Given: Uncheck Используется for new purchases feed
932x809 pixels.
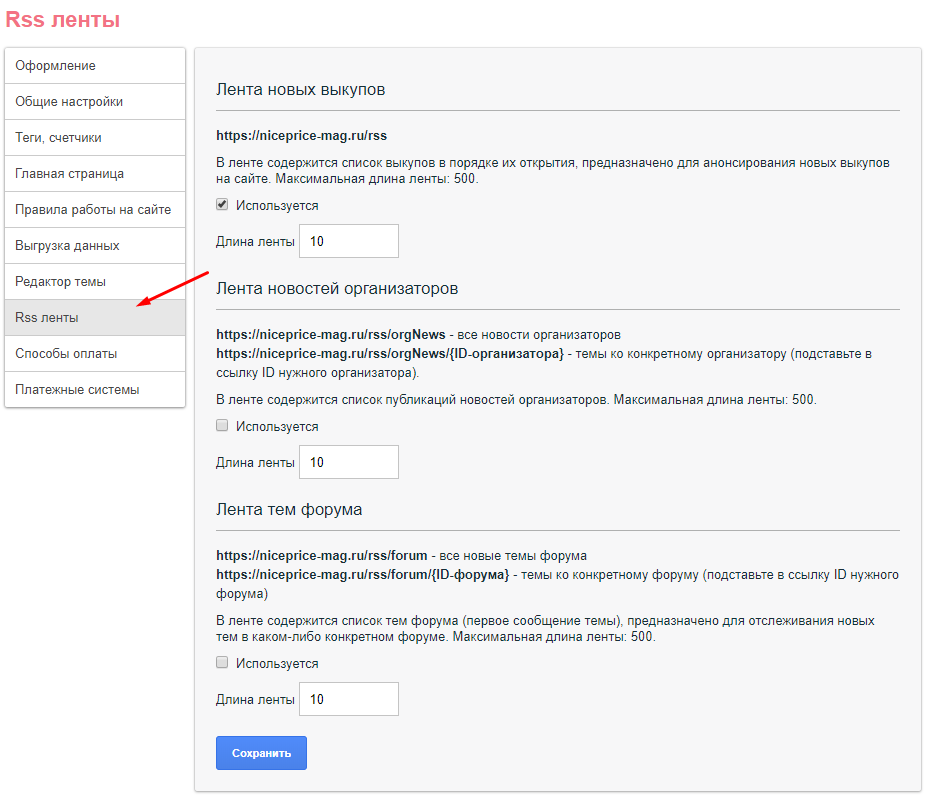Looking at the screenshot, I should point(222,205).
